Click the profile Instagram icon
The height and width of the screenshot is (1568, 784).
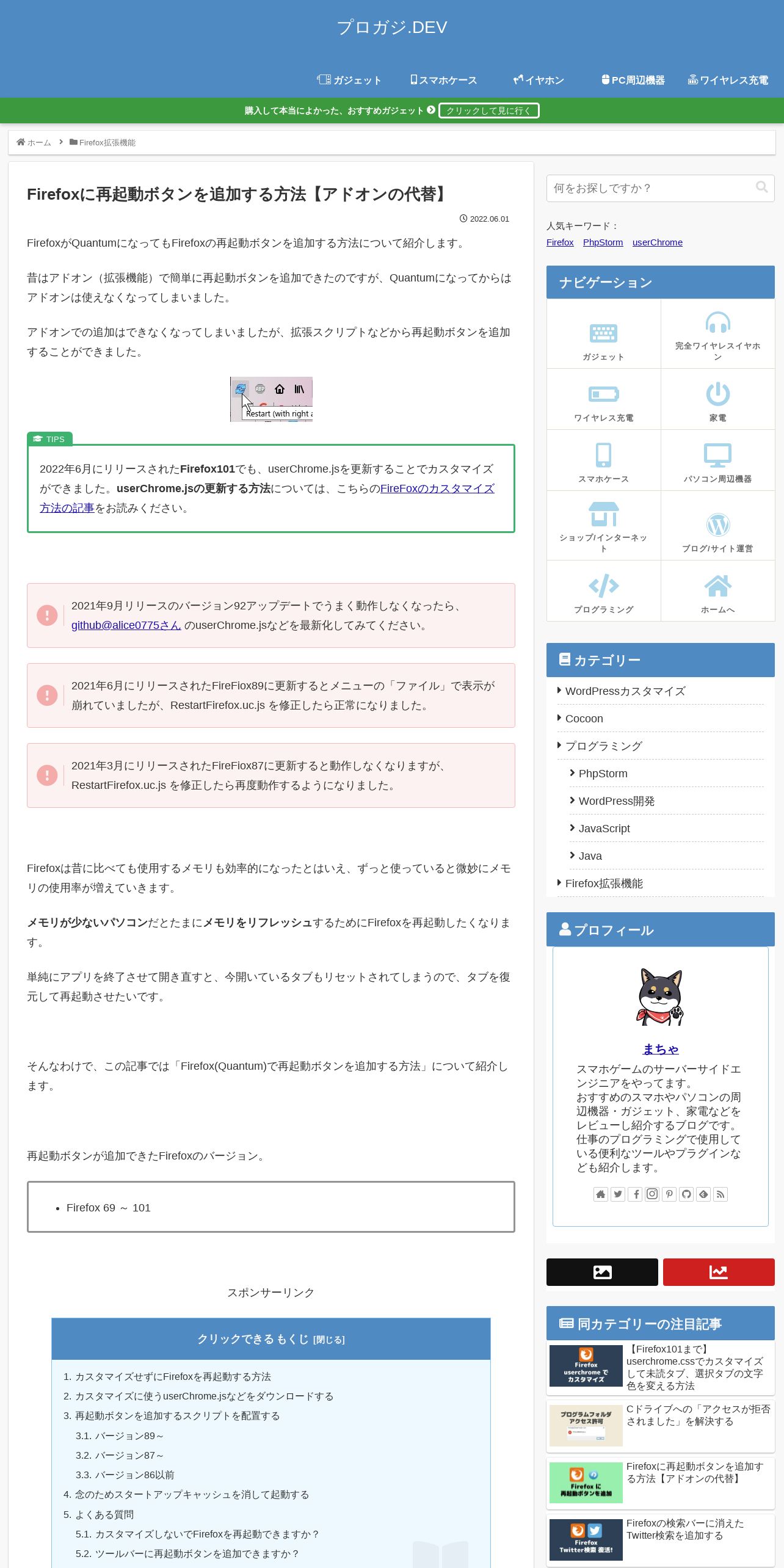[652, 1194]
